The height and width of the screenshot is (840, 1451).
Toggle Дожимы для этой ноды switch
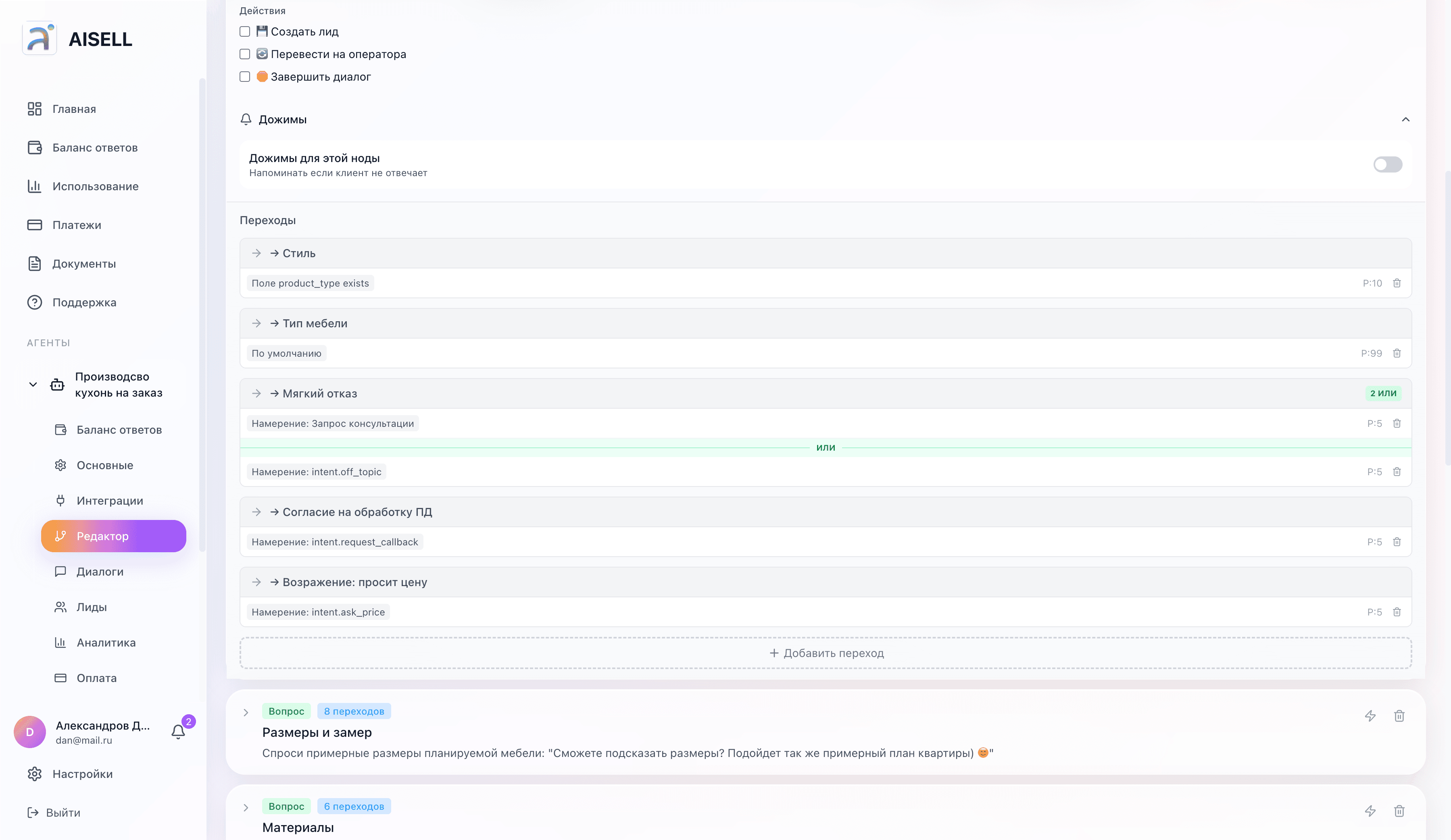click(1387, 164)
